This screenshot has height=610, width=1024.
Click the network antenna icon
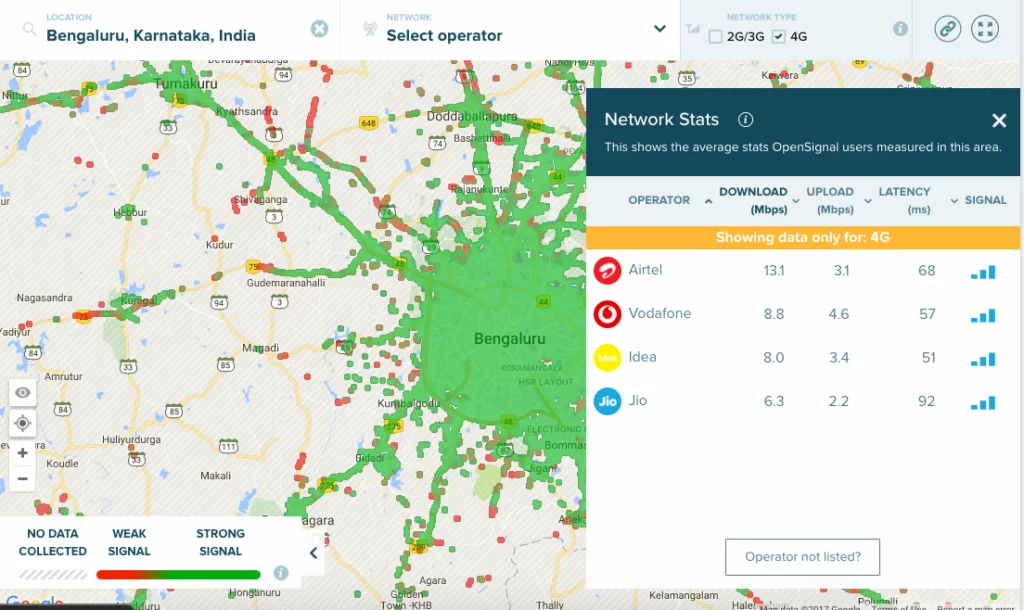pos(370,29)
